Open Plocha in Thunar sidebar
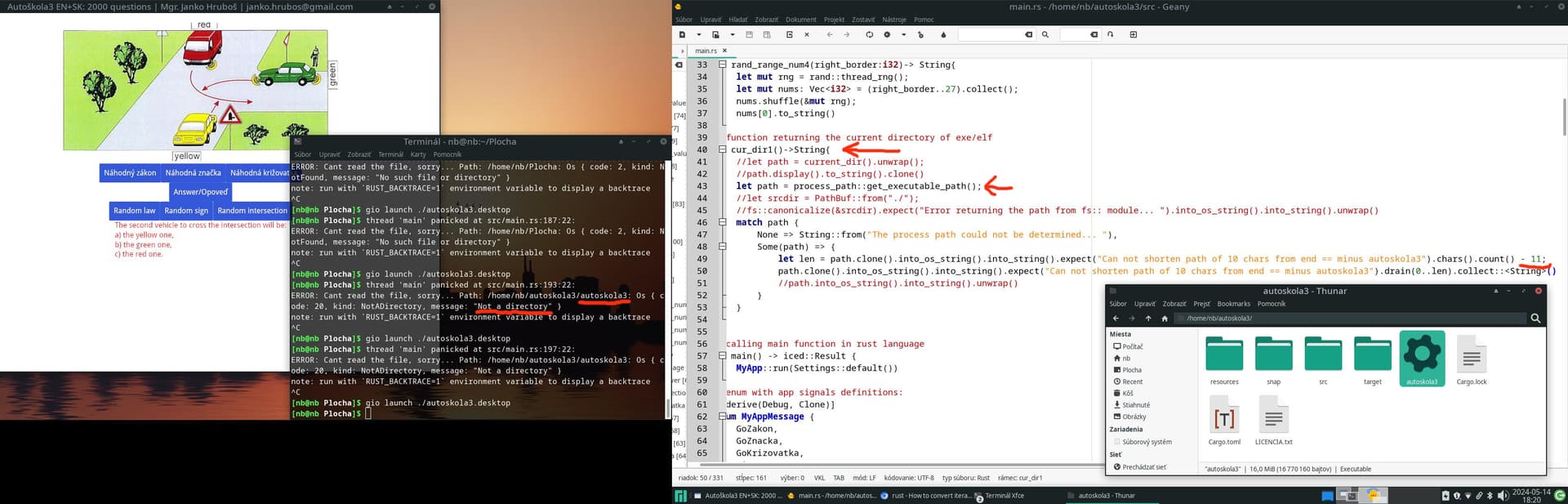Screen dimensions: 1568x504 [x=1132, y=370]
